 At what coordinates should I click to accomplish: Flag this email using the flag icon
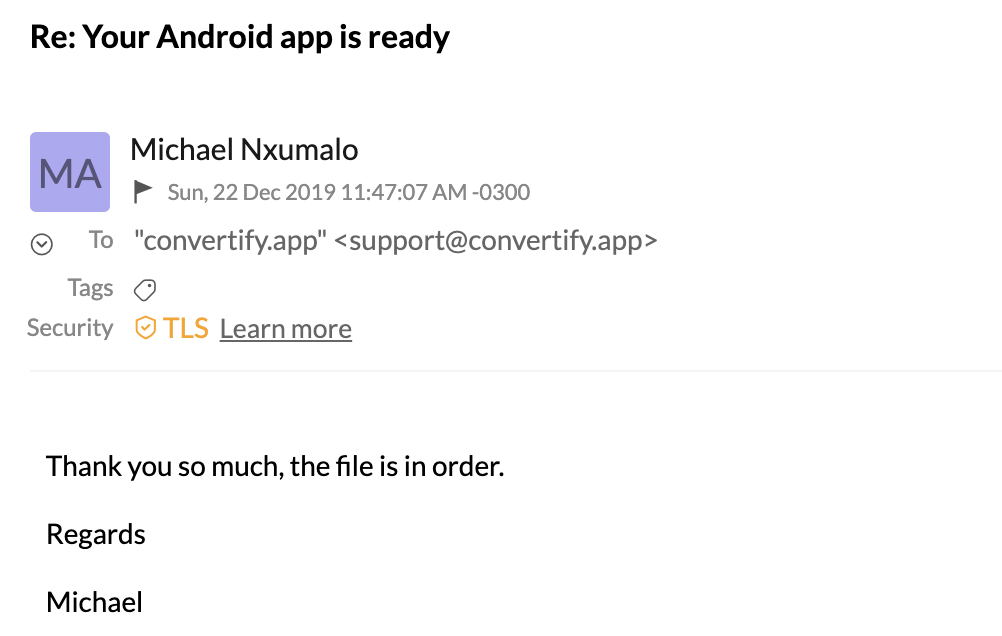point(143,192)
